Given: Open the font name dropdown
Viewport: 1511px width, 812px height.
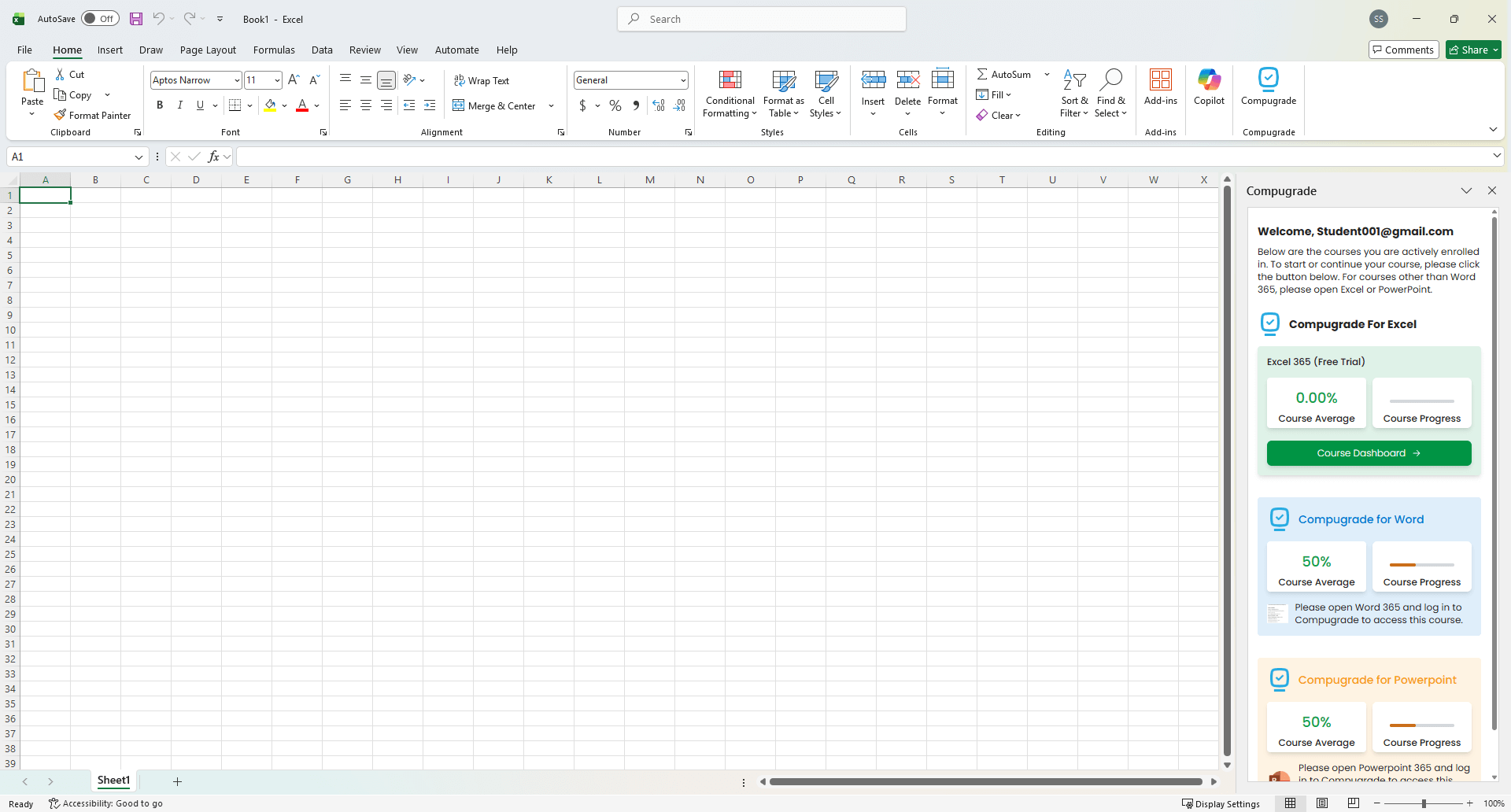Looking at the screenshot, I should click(x=236, y=79).
